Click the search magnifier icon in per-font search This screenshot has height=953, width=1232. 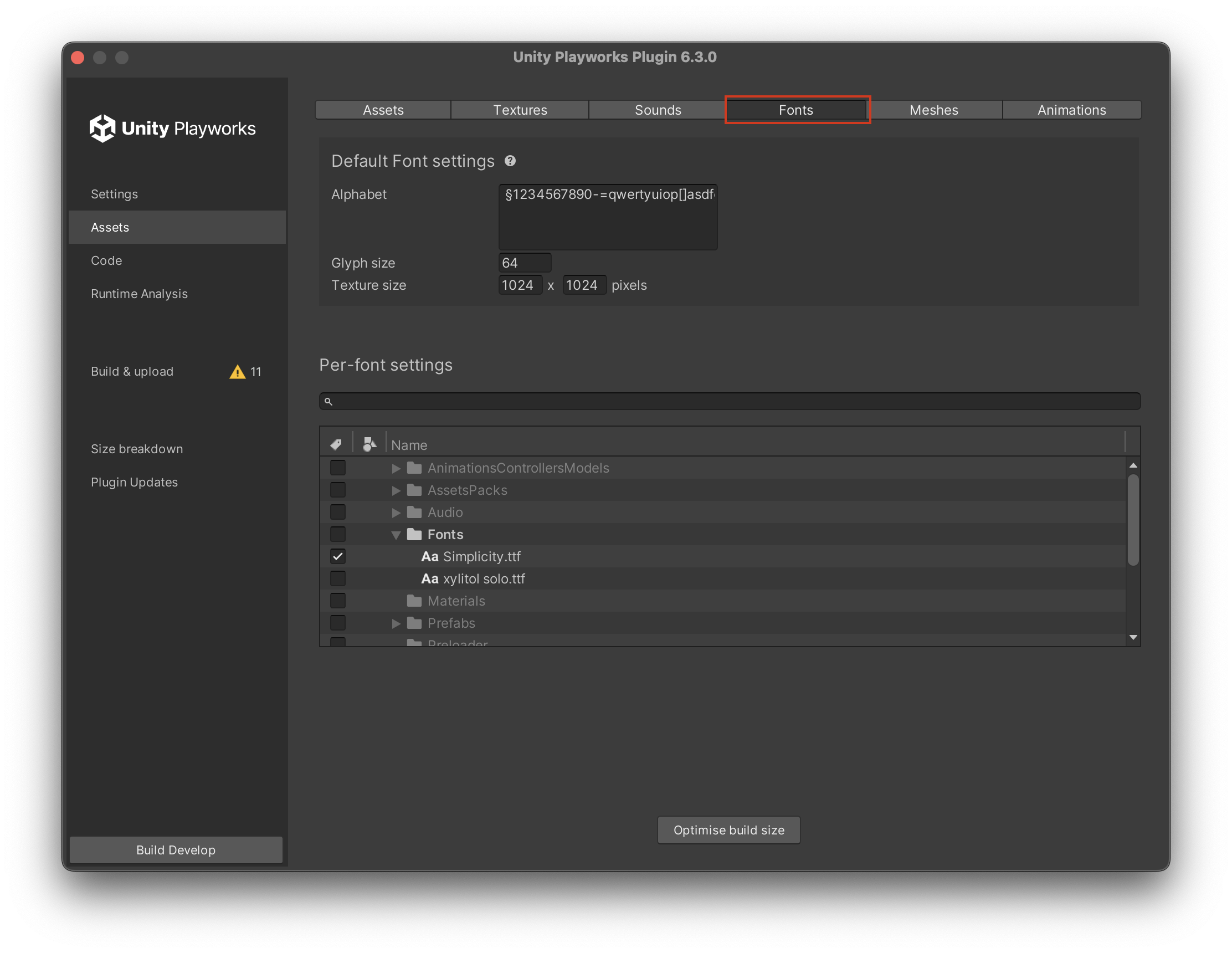pos(328,401)
